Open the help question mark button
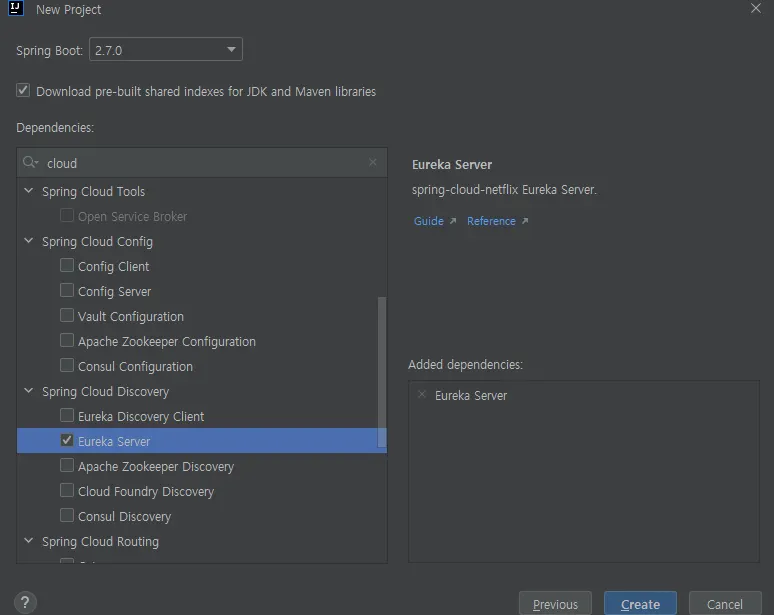This screenshot has width=774, height=615. tap(27, 602)
